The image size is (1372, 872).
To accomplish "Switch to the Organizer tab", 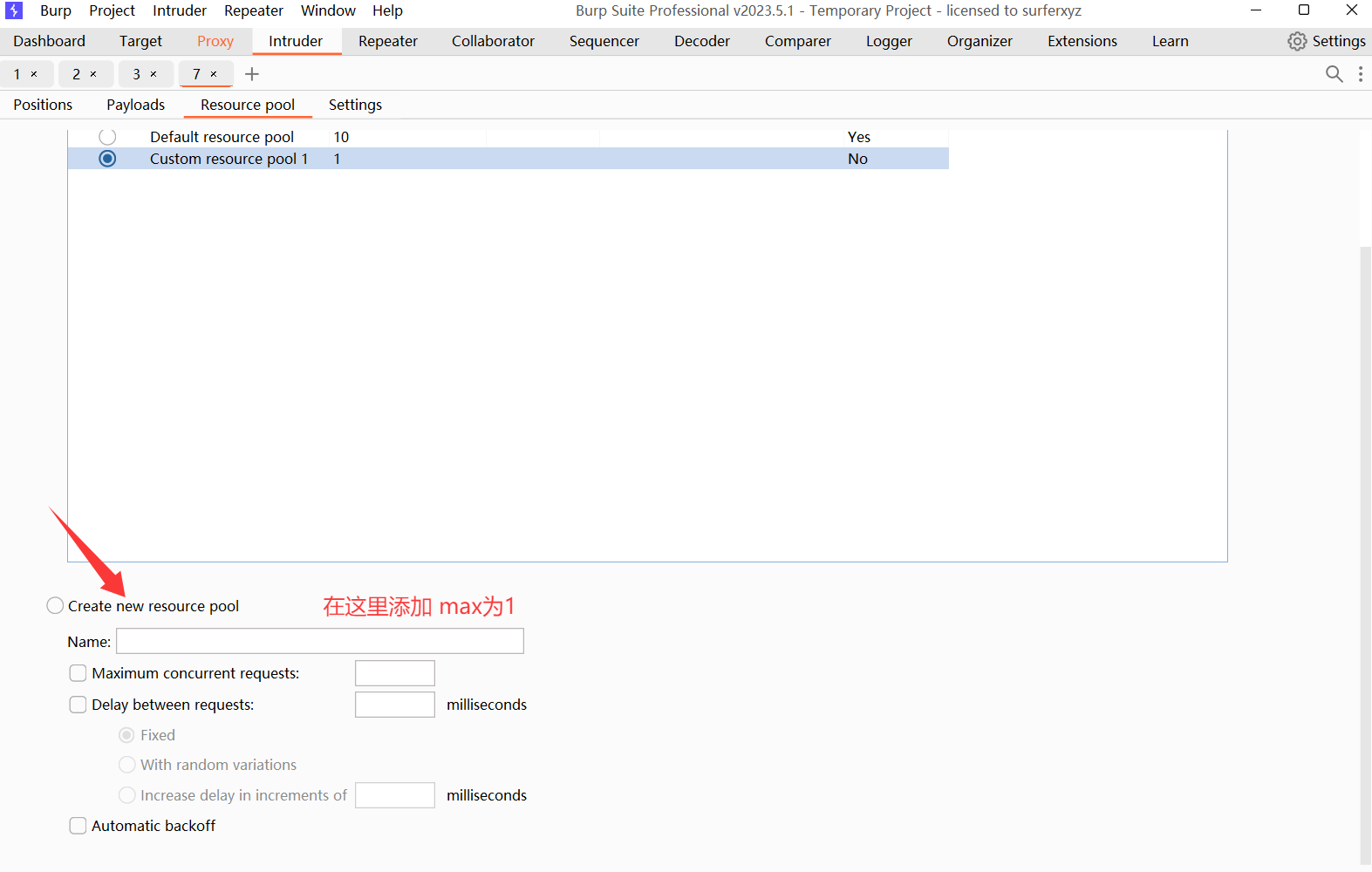I will click(980, 41).
